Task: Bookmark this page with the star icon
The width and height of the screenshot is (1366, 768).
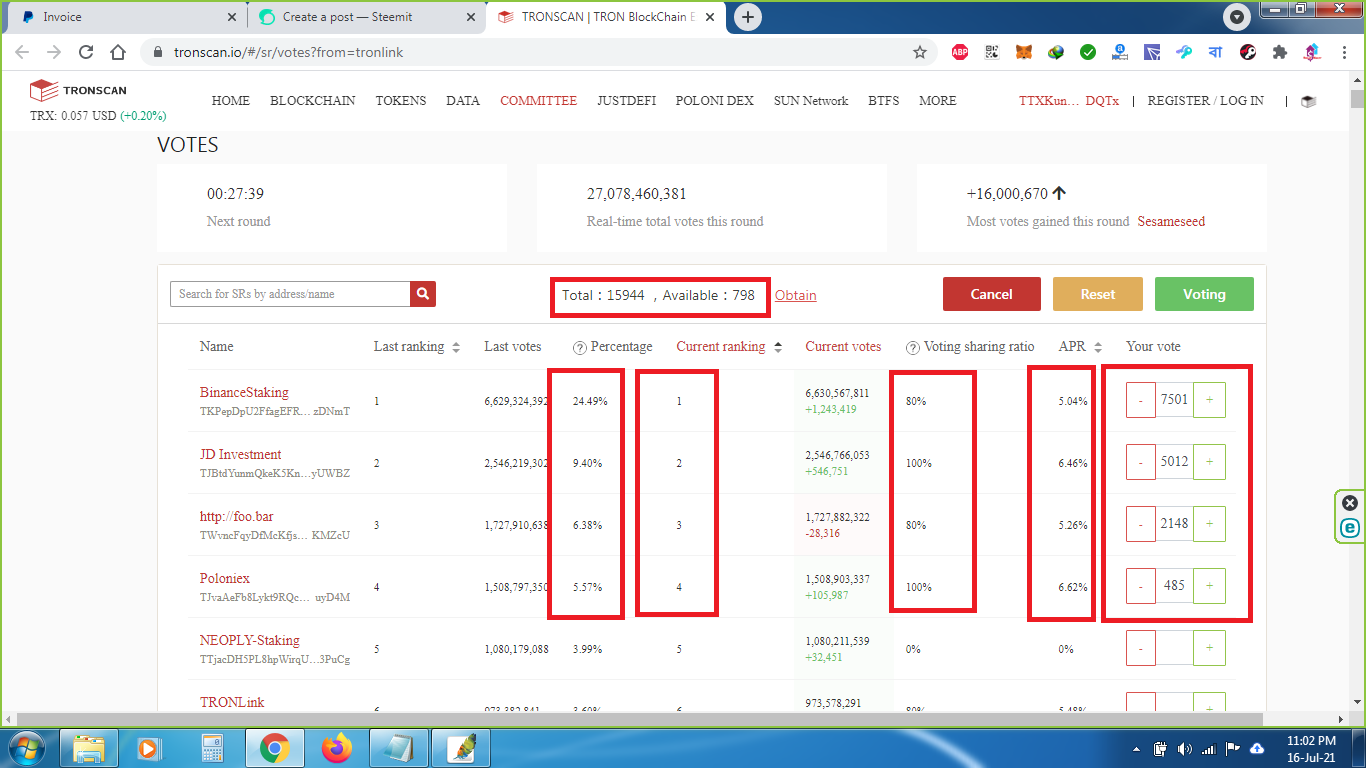Action: click(x=920, y=52)
